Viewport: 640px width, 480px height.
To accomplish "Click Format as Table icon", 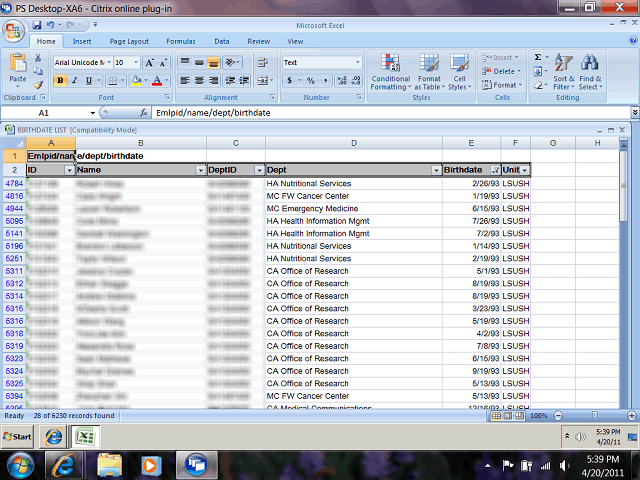I will [x=429, y=72].
